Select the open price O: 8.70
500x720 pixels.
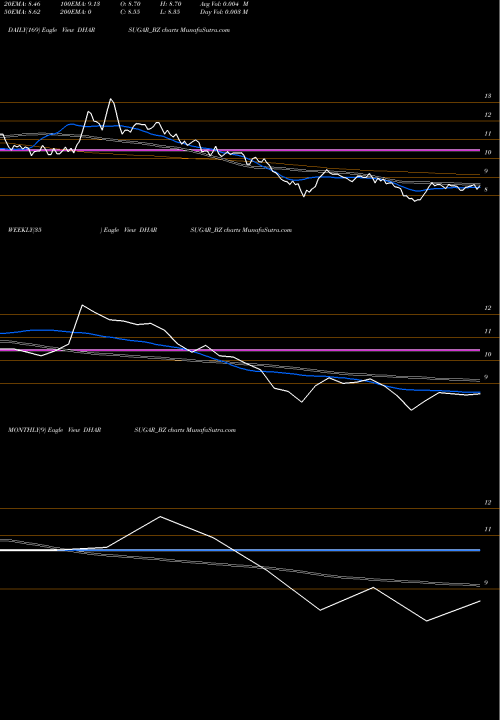tap(130, 4)
